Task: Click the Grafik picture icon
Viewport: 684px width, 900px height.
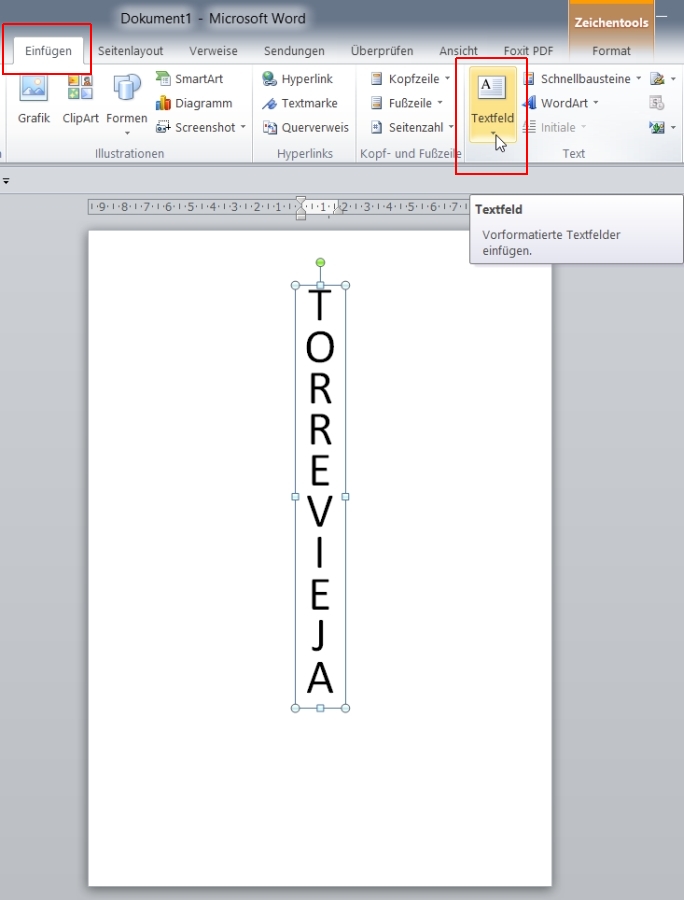Action: [x=34, y=90]
